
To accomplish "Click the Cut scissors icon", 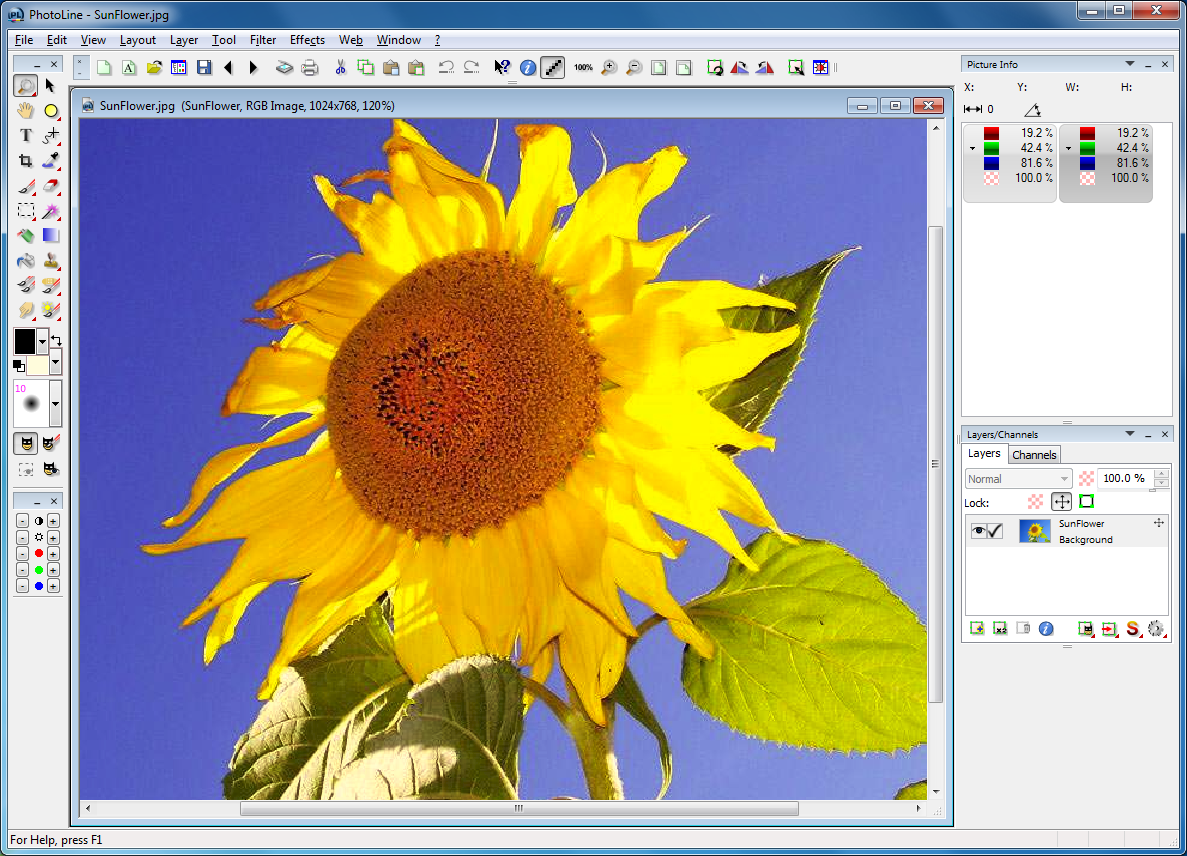I will [x=340, y=67].
